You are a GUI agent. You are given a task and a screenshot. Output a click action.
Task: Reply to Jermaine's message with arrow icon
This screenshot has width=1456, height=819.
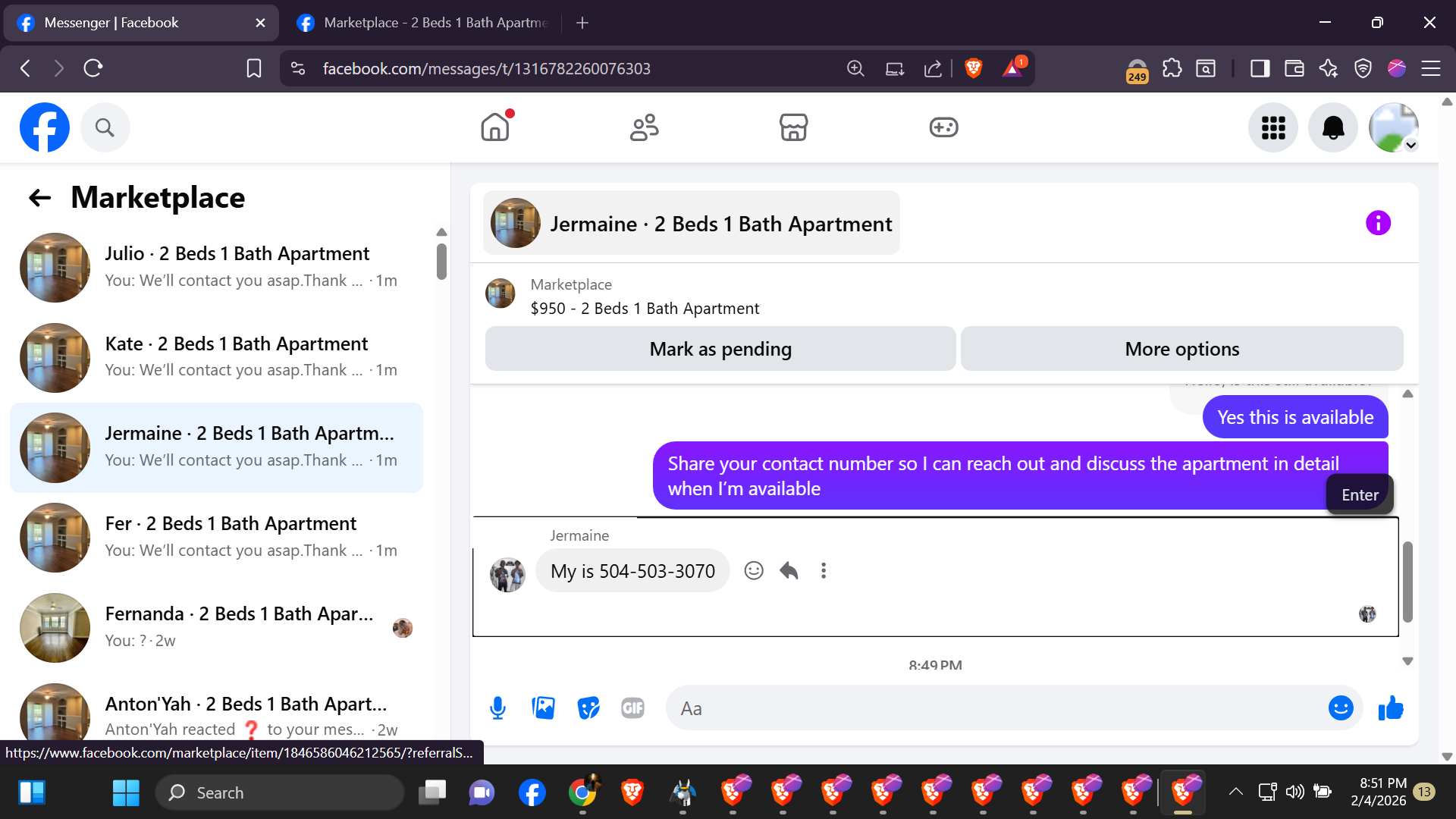tap(789, 570)
